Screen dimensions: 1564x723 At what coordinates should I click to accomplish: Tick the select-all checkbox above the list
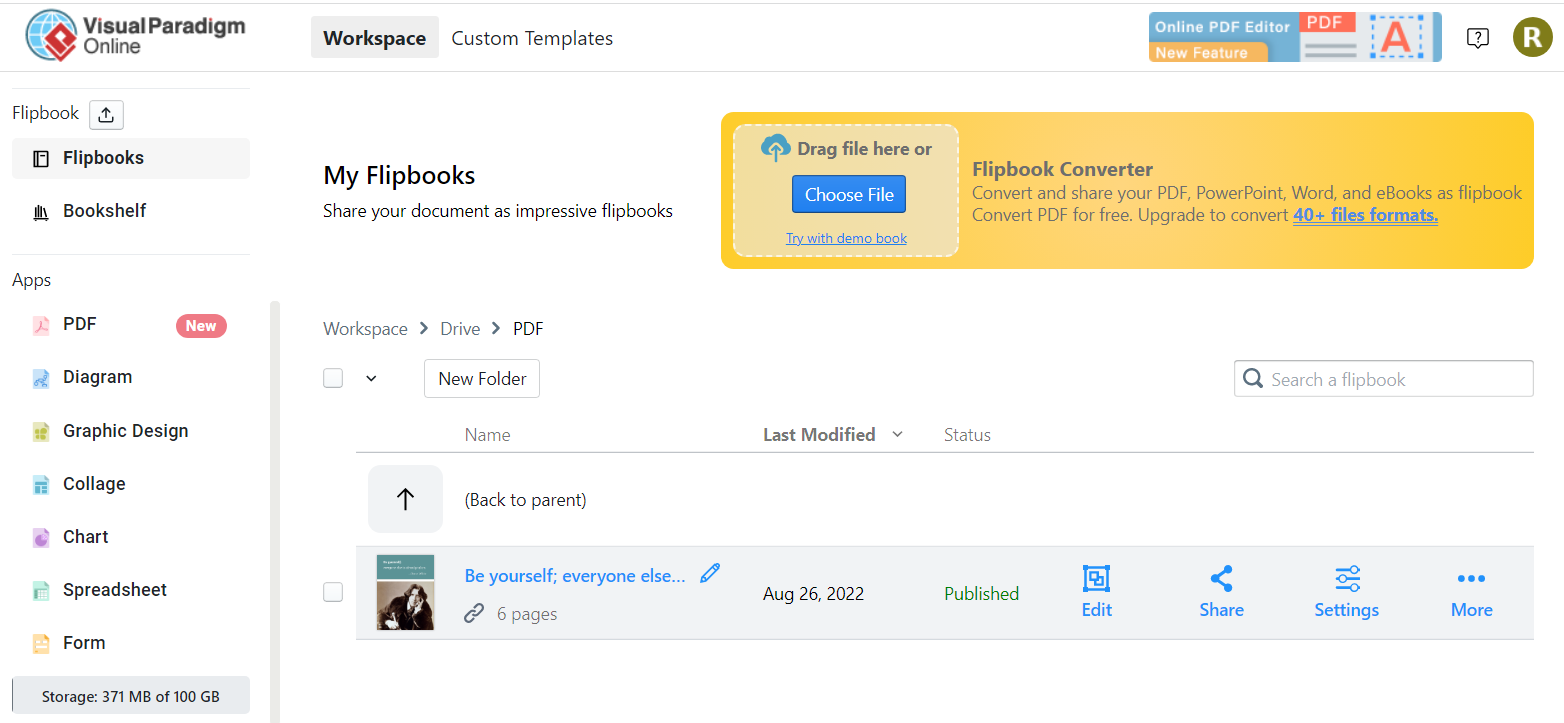[333, 378]
